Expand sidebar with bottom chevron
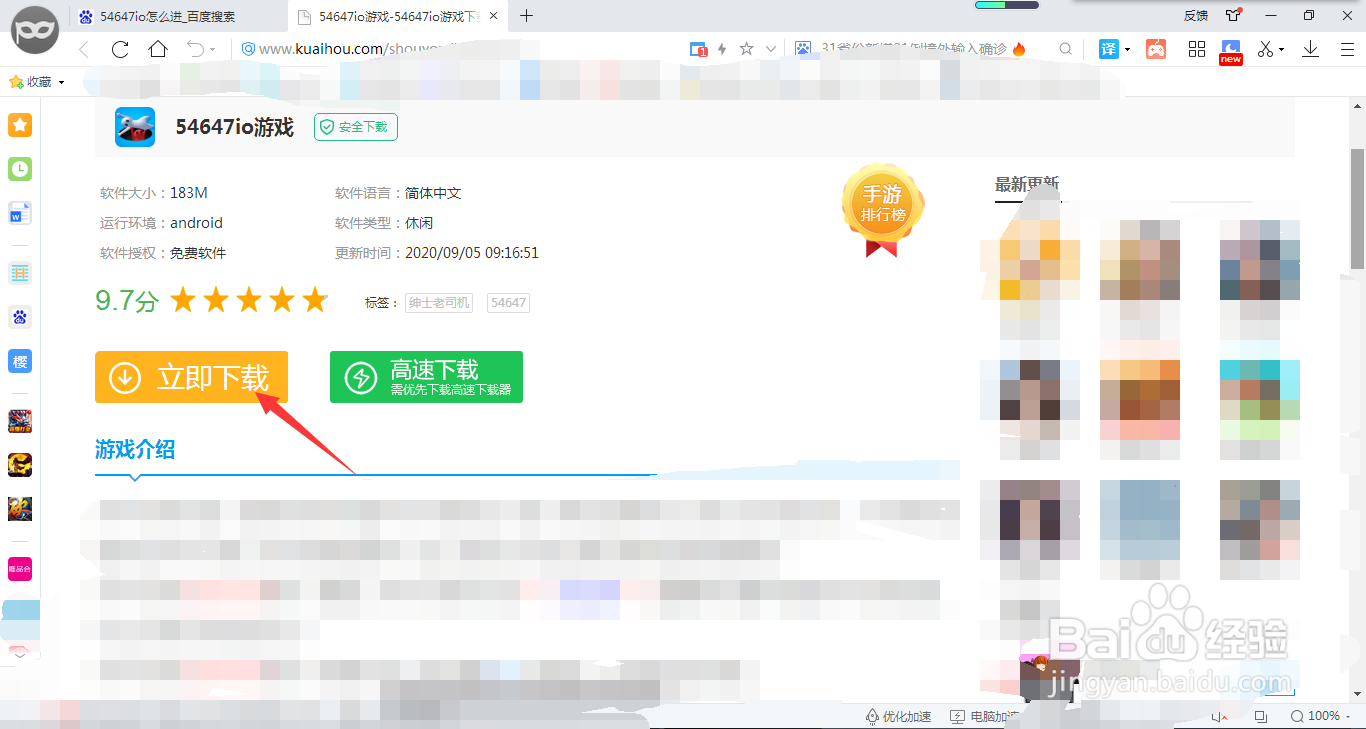This screenshot has width=1366, height=729. point(20,655)
